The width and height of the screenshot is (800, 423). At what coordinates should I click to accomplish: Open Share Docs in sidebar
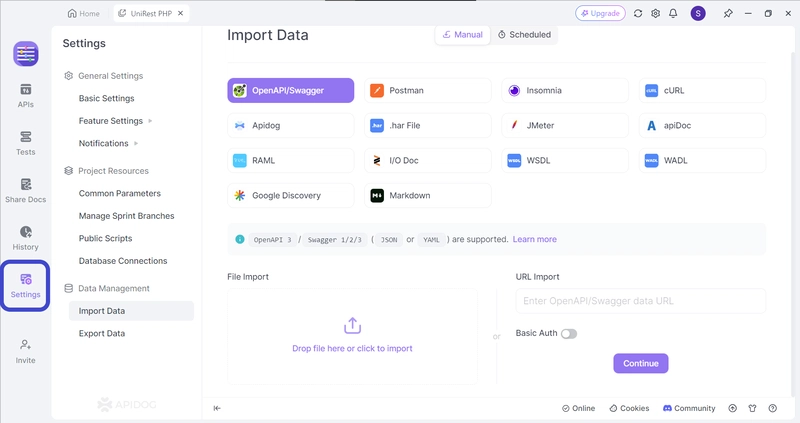[x=26, y=191]
